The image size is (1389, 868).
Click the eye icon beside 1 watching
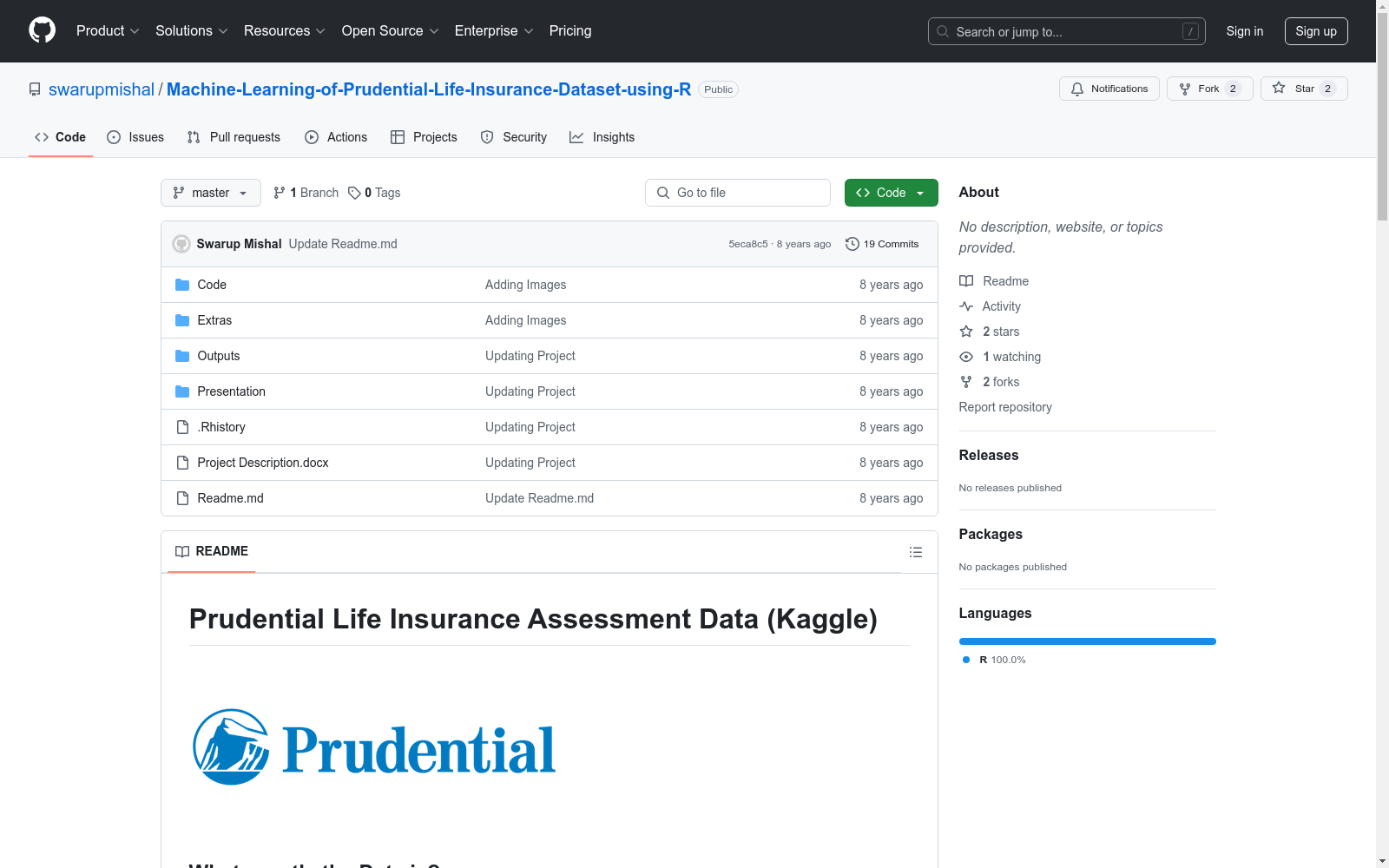(966, 357)
